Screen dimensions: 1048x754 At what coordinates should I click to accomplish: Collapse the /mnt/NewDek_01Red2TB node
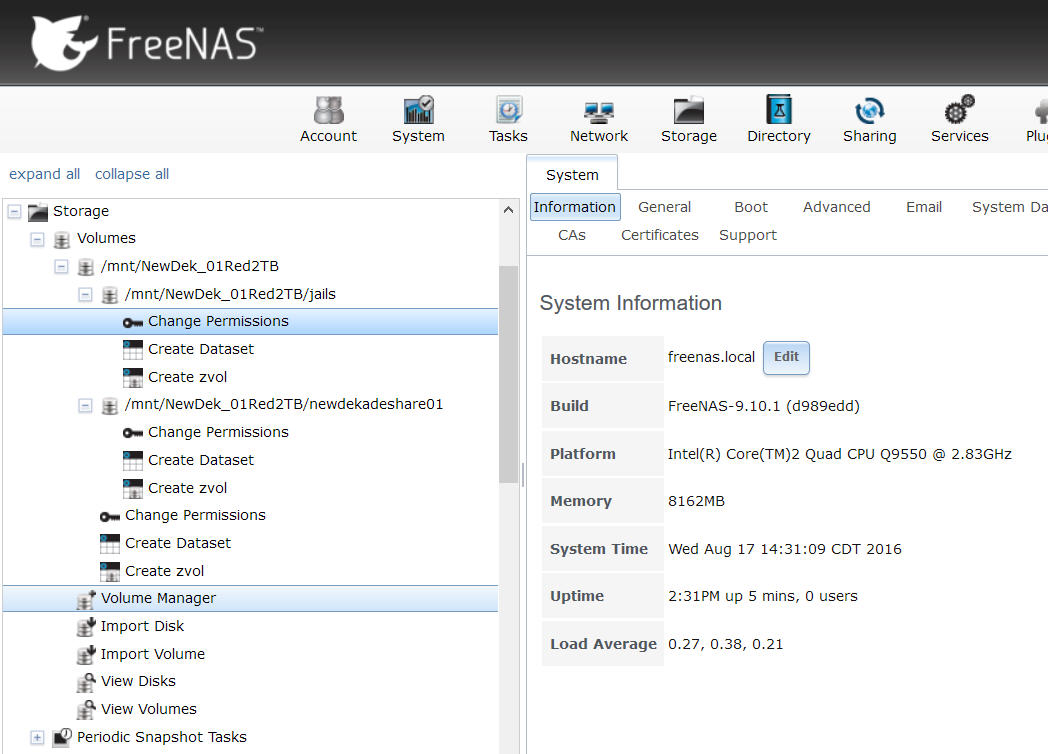coord(61,267)
